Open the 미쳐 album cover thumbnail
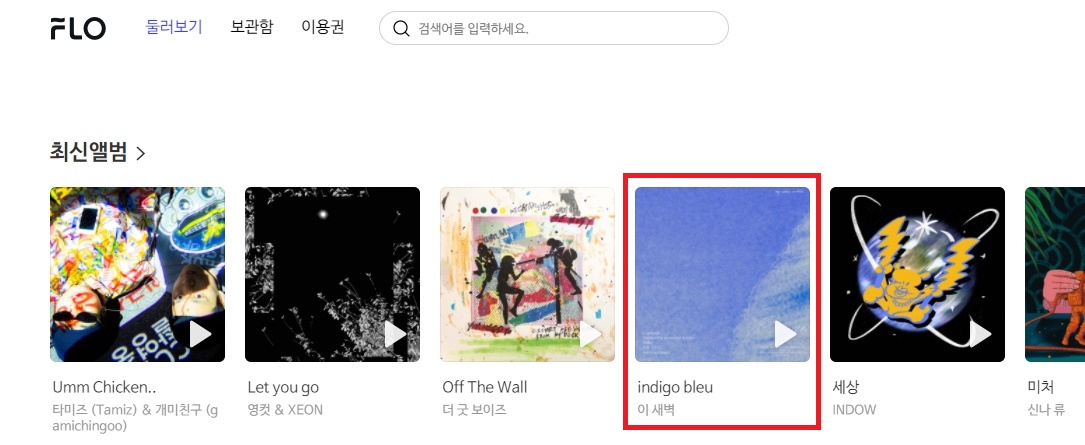The height and width of the screenshot is (445, 1085). (1055, 274)
